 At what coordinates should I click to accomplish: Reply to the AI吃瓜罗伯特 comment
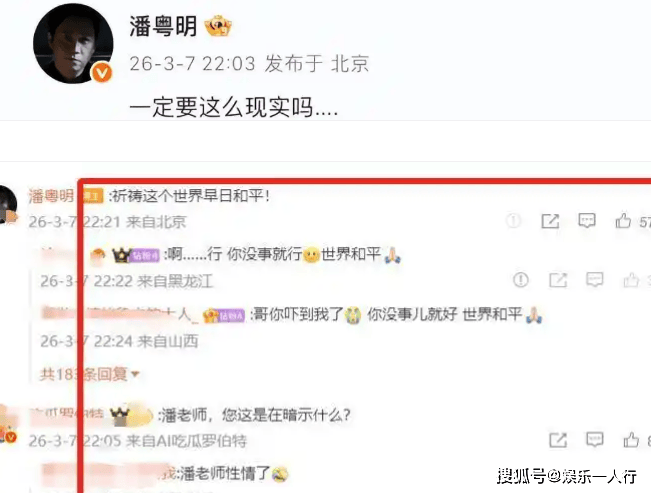coord(595,439)
